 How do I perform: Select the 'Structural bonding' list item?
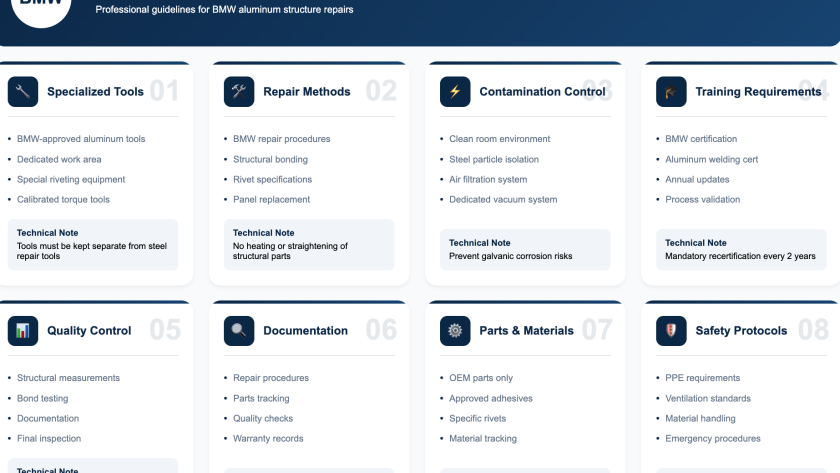(270, 159)
